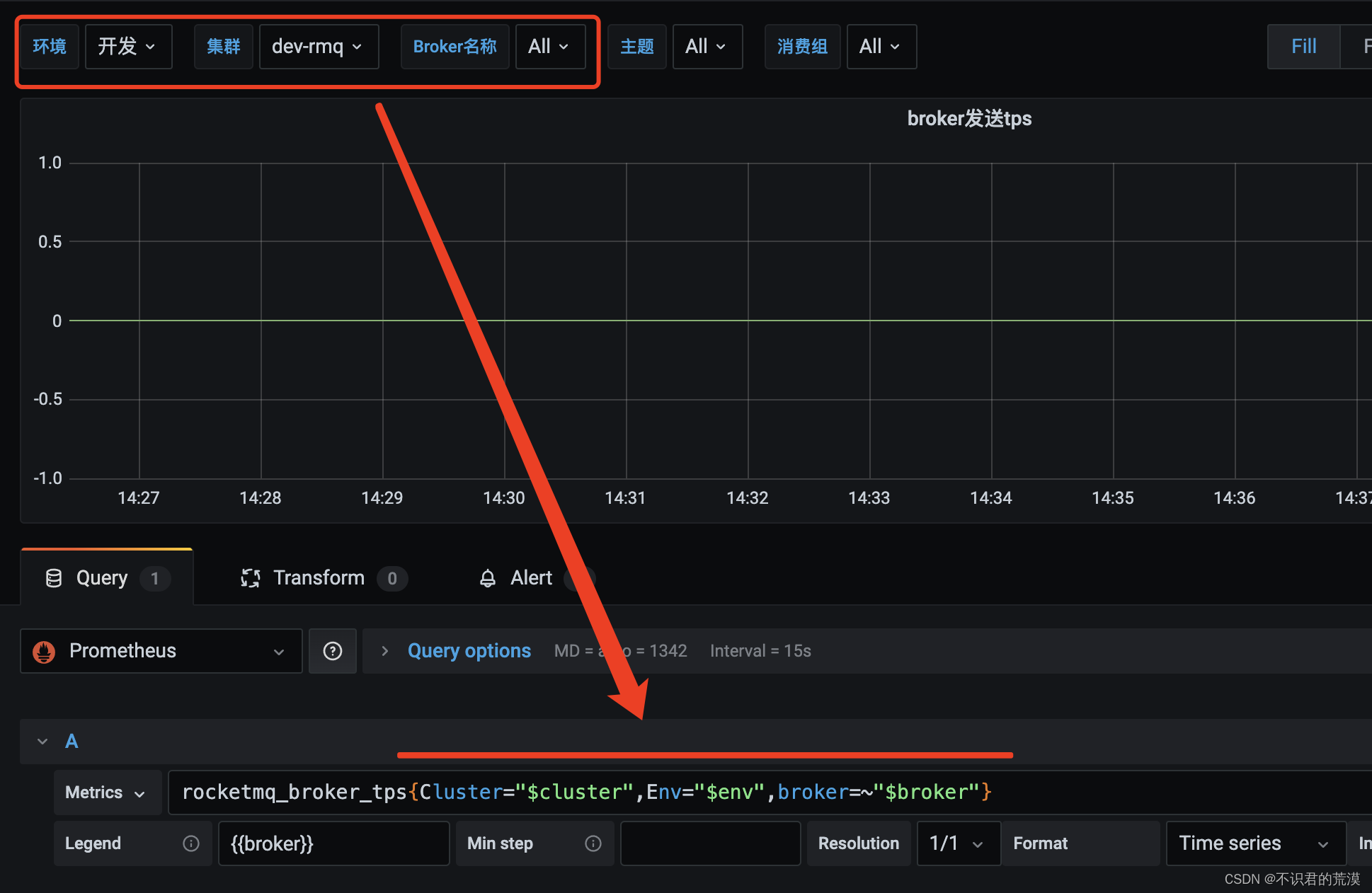
Task: Click the Prometheus flame datasource icon
Action: click(x=44, y=651)
